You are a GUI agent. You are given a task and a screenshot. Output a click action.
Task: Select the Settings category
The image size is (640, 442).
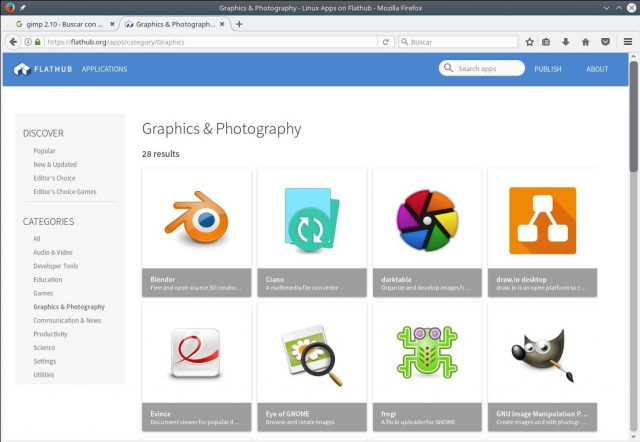44,361
